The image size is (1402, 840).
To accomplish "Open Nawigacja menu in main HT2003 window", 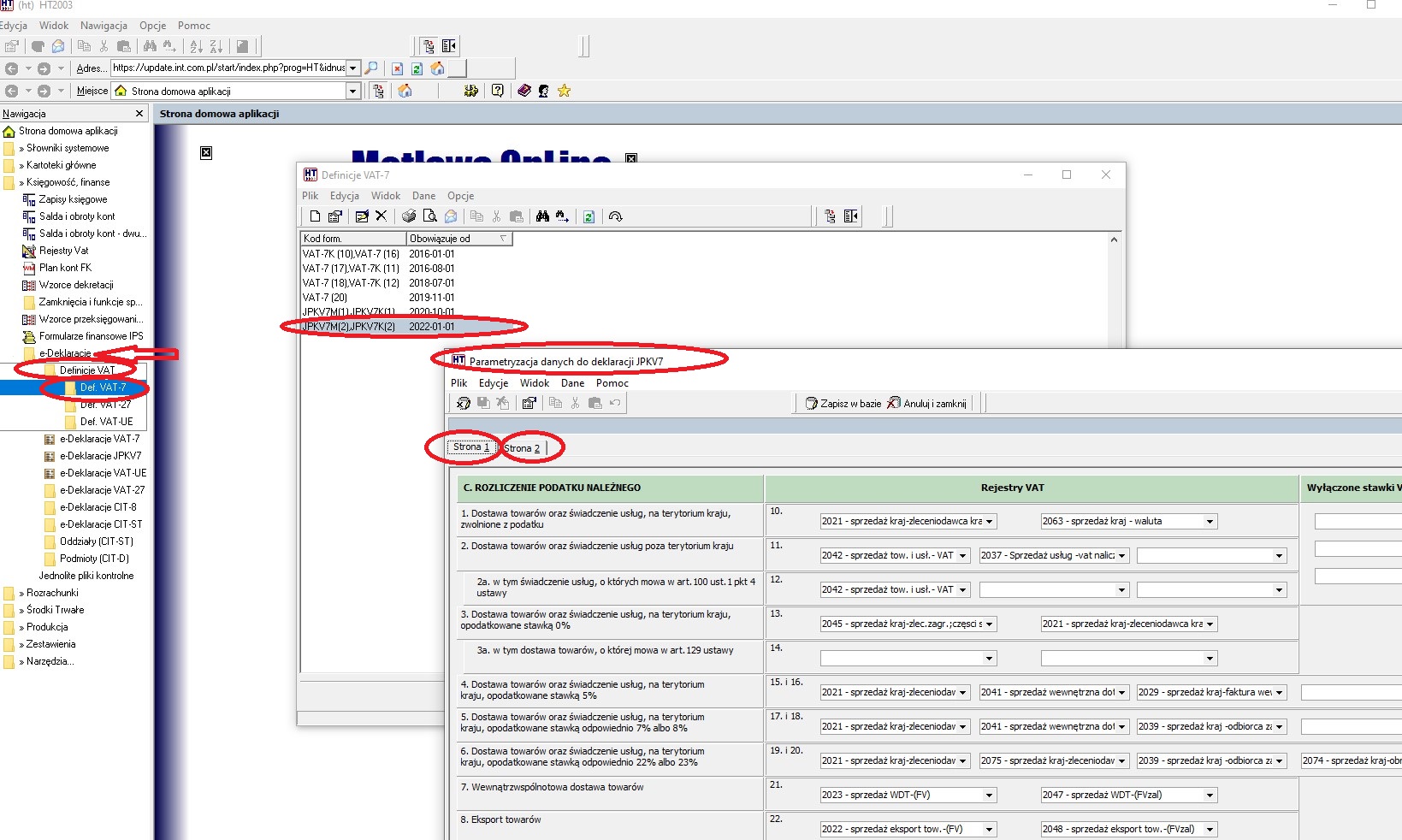I will point(104,26).
